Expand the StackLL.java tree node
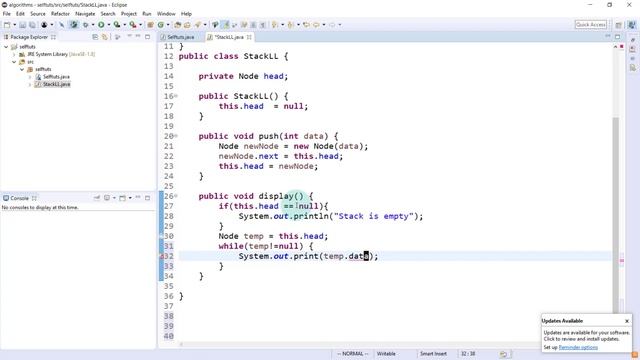This screenshot has height=360, width=640. [30, 84]
